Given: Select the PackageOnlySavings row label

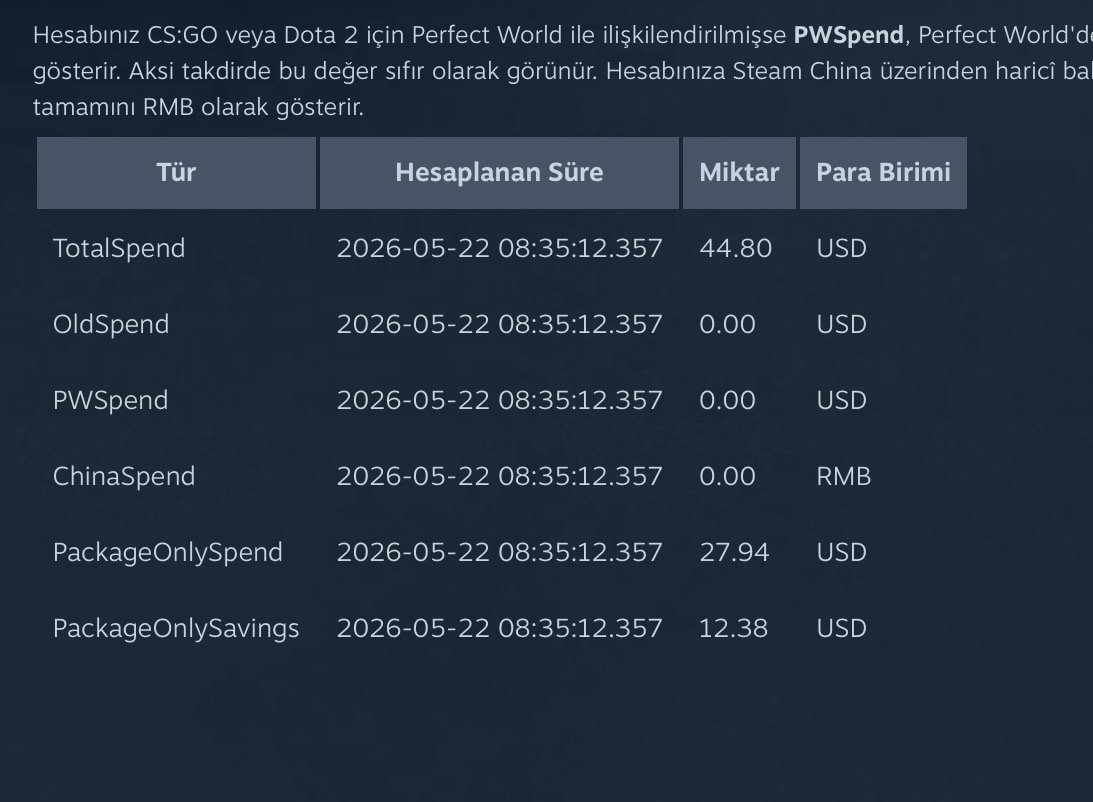Looking at the screenshot, I should (x=176, y=629).
